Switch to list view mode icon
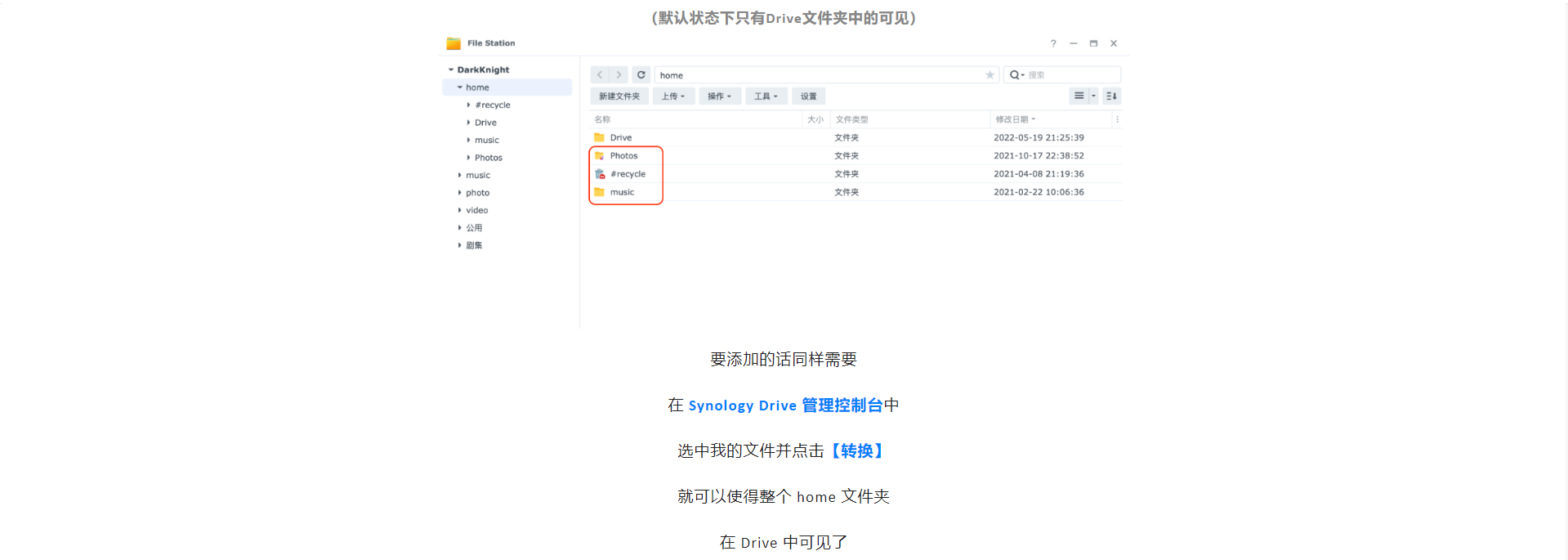The image size is (1568, 560). pyautogui.click(x=1079, y=96)
